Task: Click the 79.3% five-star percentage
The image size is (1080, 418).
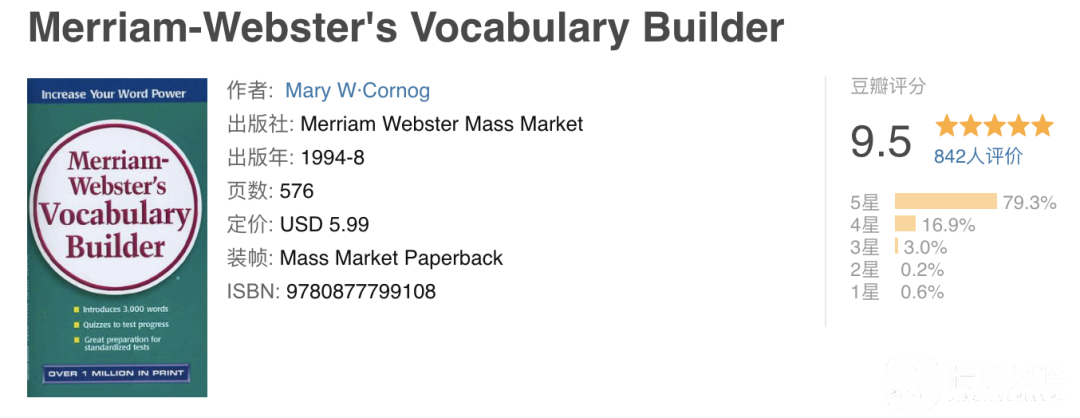Action: coord(1029,202)
